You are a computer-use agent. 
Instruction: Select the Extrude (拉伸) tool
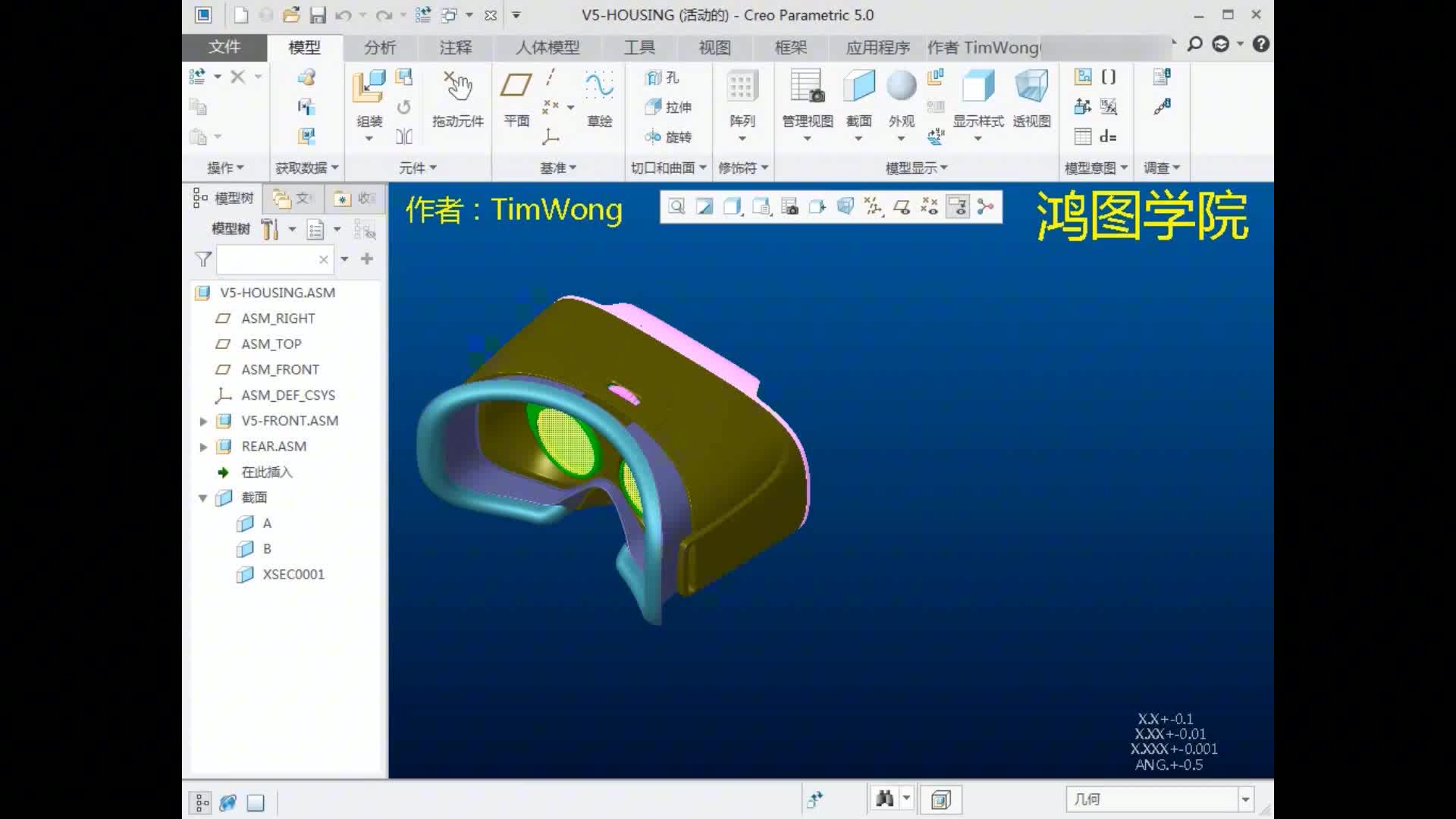[x=667, y=107]
